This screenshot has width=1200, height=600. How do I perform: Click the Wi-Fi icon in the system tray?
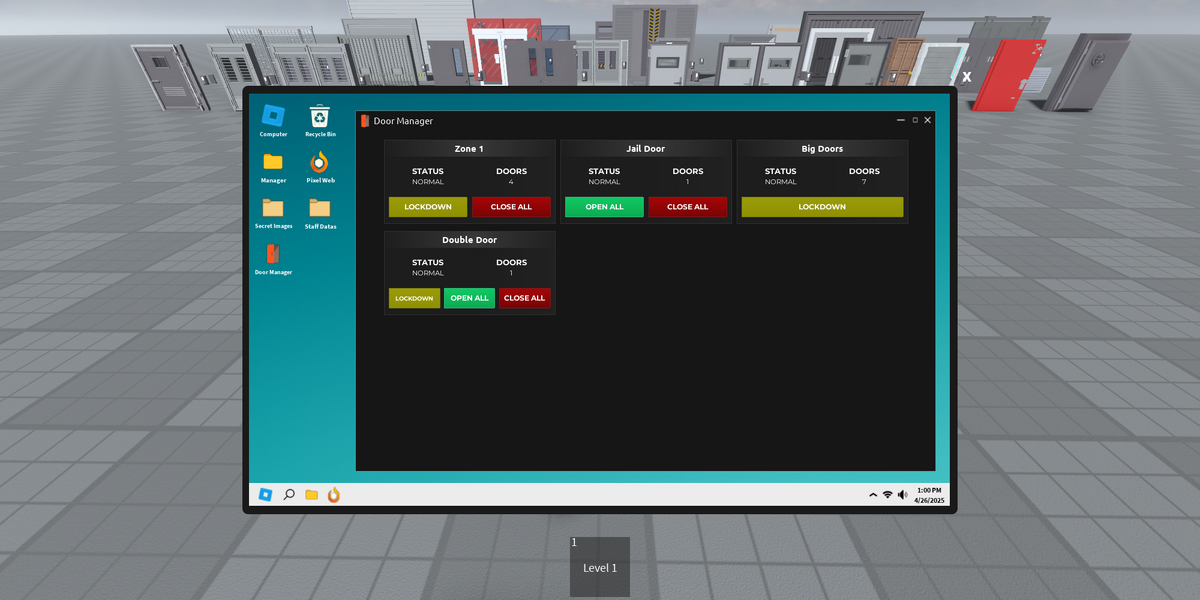pos(887,495)
